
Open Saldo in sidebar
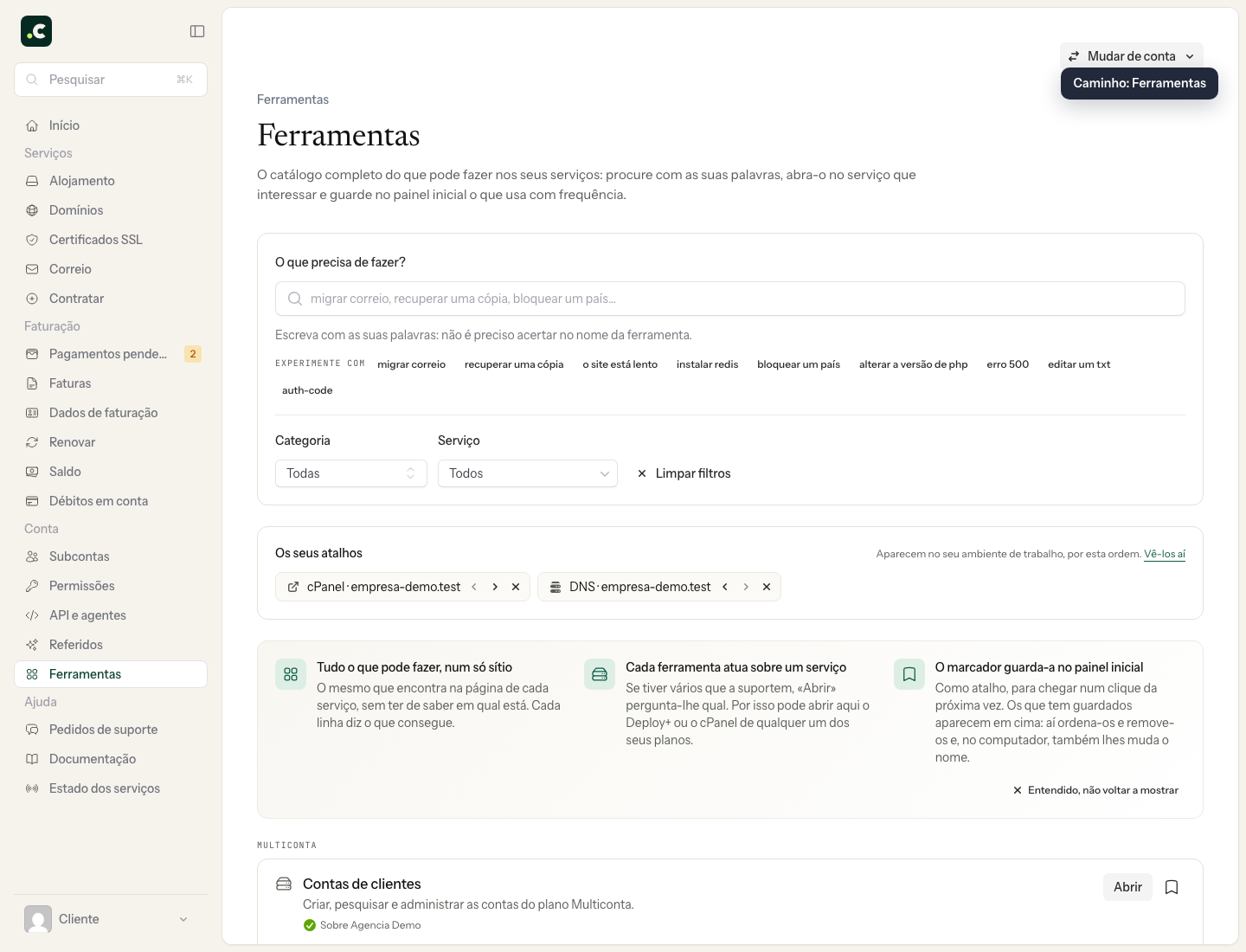pos(111,472)
